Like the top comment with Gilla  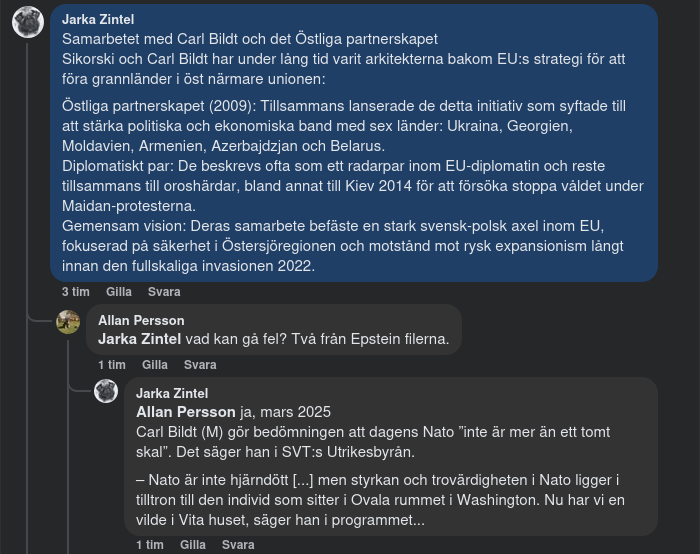[119, 292]
